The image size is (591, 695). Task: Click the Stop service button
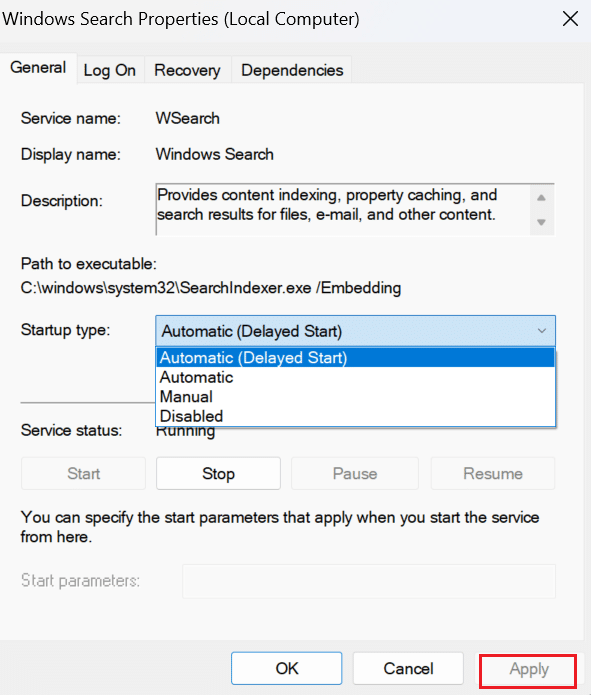click(218, 473)
